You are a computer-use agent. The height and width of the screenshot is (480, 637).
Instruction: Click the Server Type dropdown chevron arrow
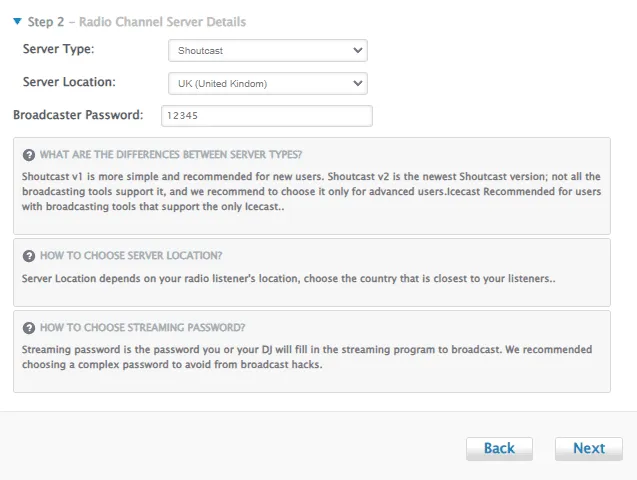tap(358, 51)
